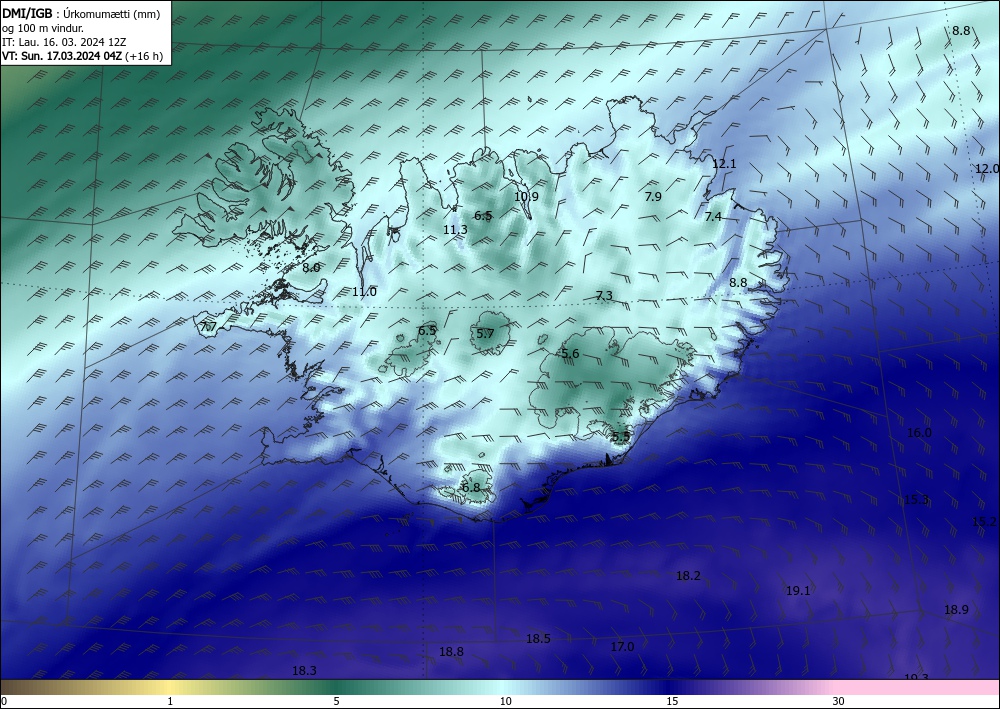Click the 10.9 value on the map

526,196
